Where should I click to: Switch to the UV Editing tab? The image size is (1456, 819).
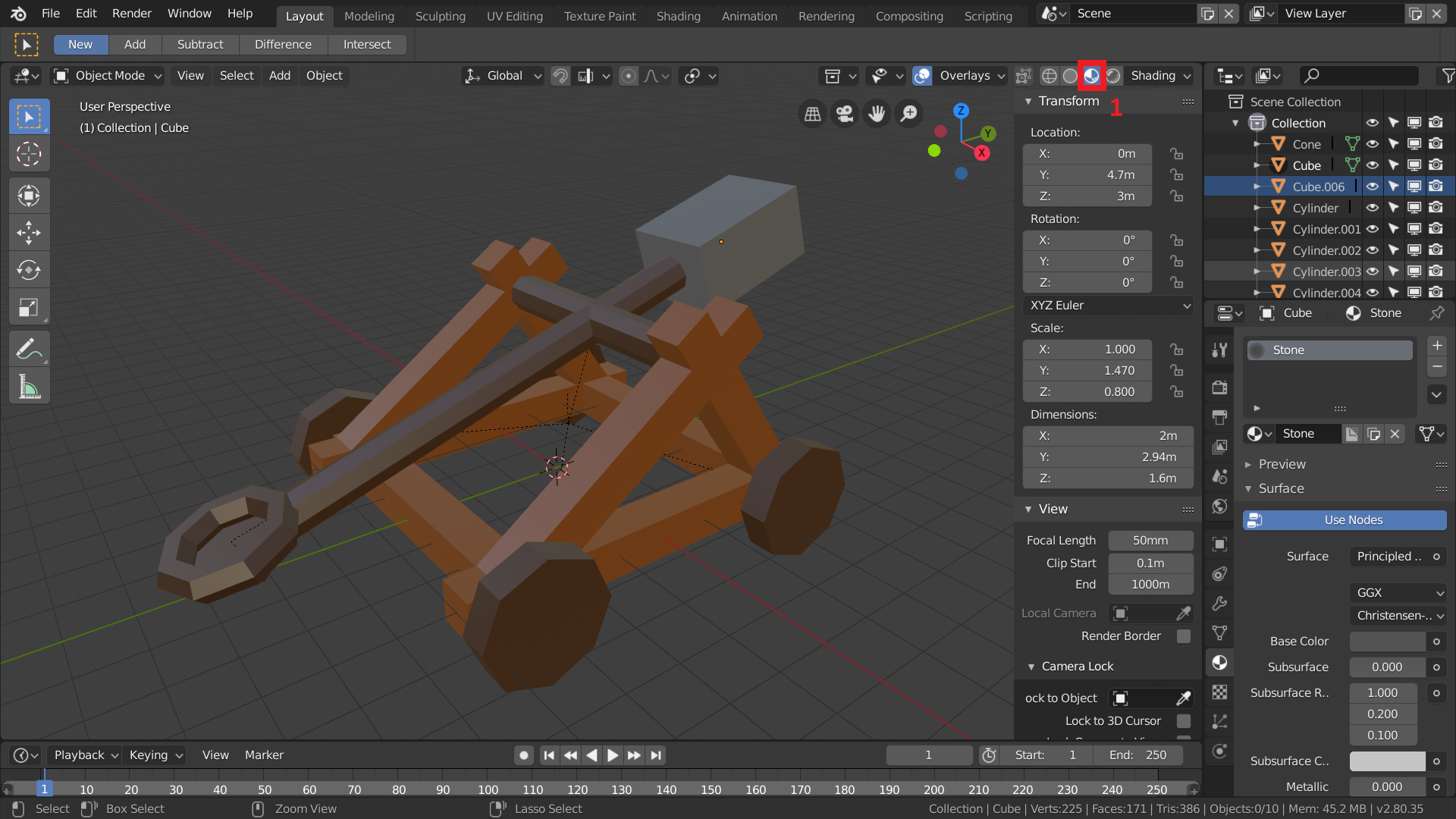pos(515,16)
